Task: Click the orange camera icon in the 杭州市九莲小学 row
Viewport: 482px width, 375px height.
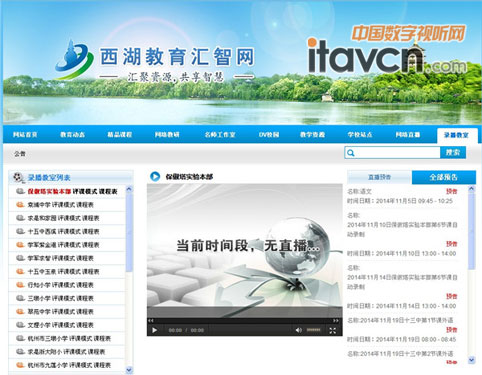Action: (x=20, y=365)
